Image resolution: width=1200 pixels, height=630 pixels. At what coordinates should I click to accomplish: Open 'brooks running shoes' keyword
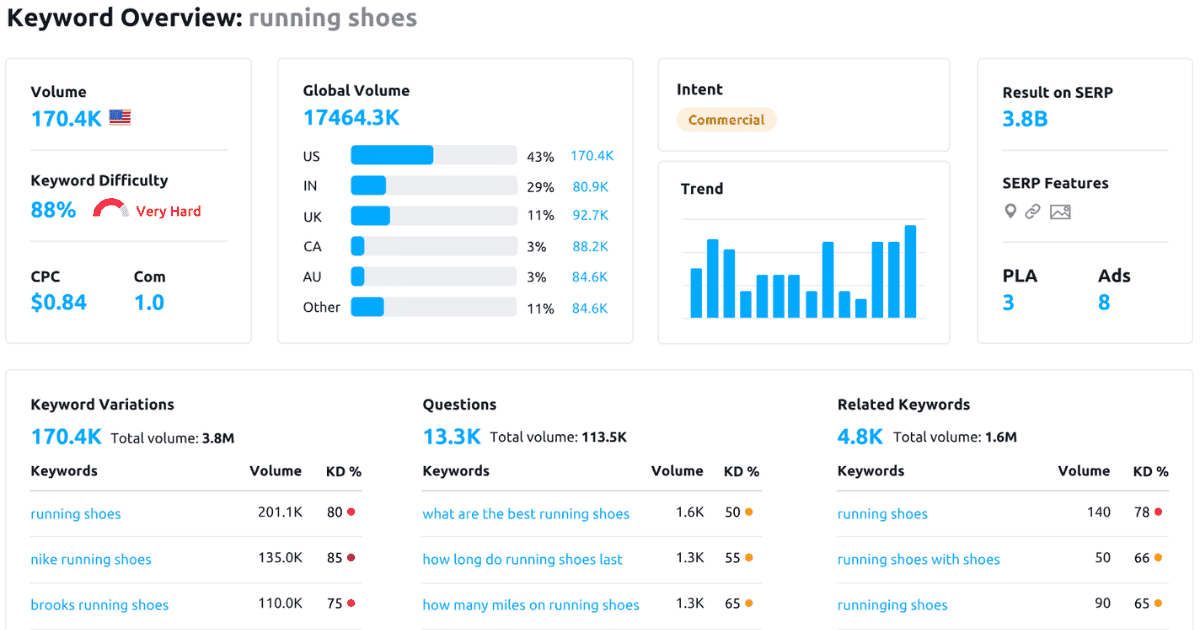click(100, 605)
